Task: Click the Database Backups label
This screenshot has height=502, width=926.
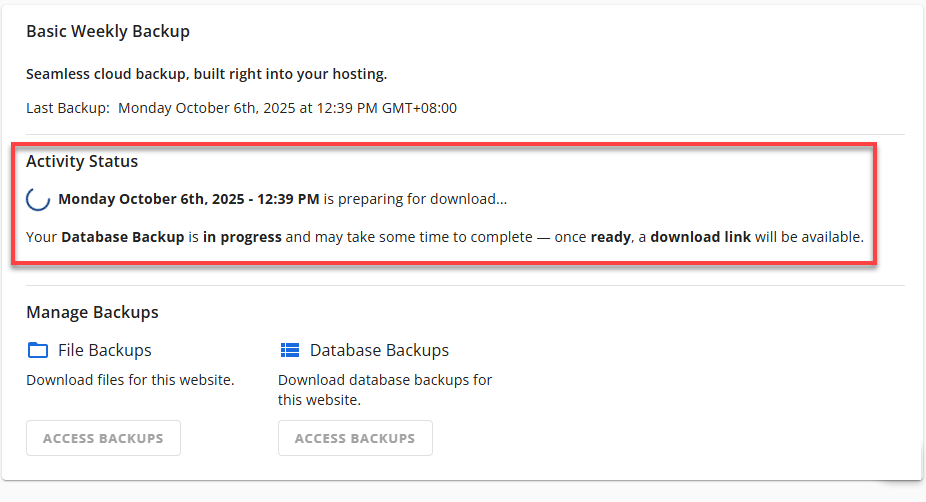Action: tap(379, 350)
